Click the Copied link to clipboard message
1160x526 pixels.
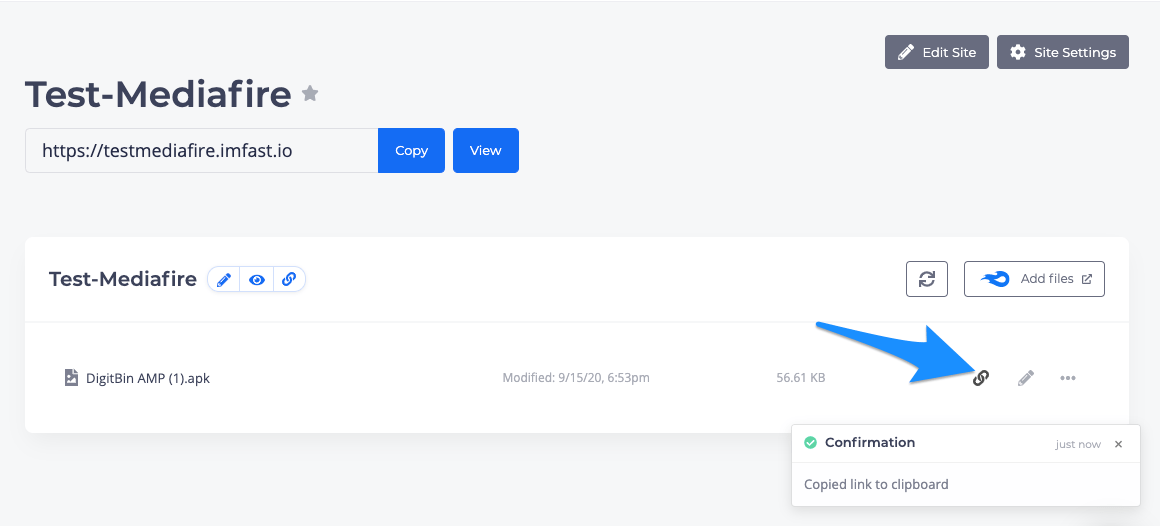pyautogui.click(x=876, y=485)
